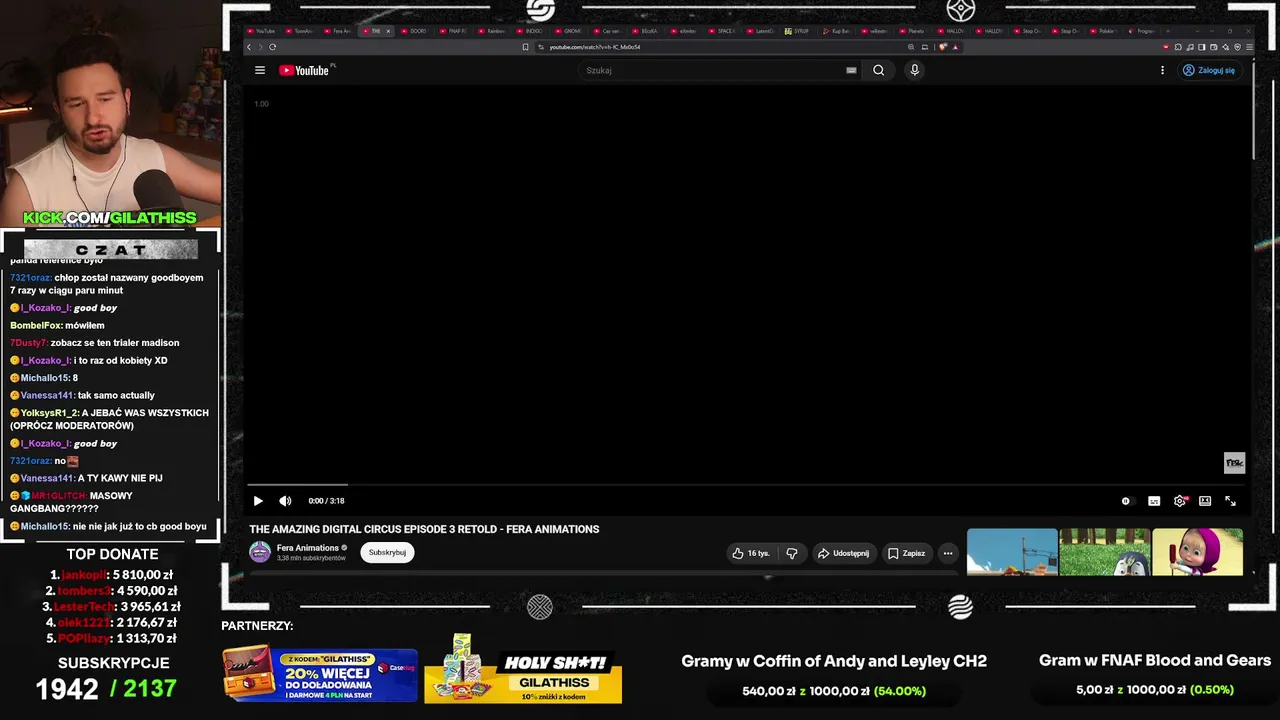
Task: Switch to the first YouTube browser tab
Action: [262, 31]
